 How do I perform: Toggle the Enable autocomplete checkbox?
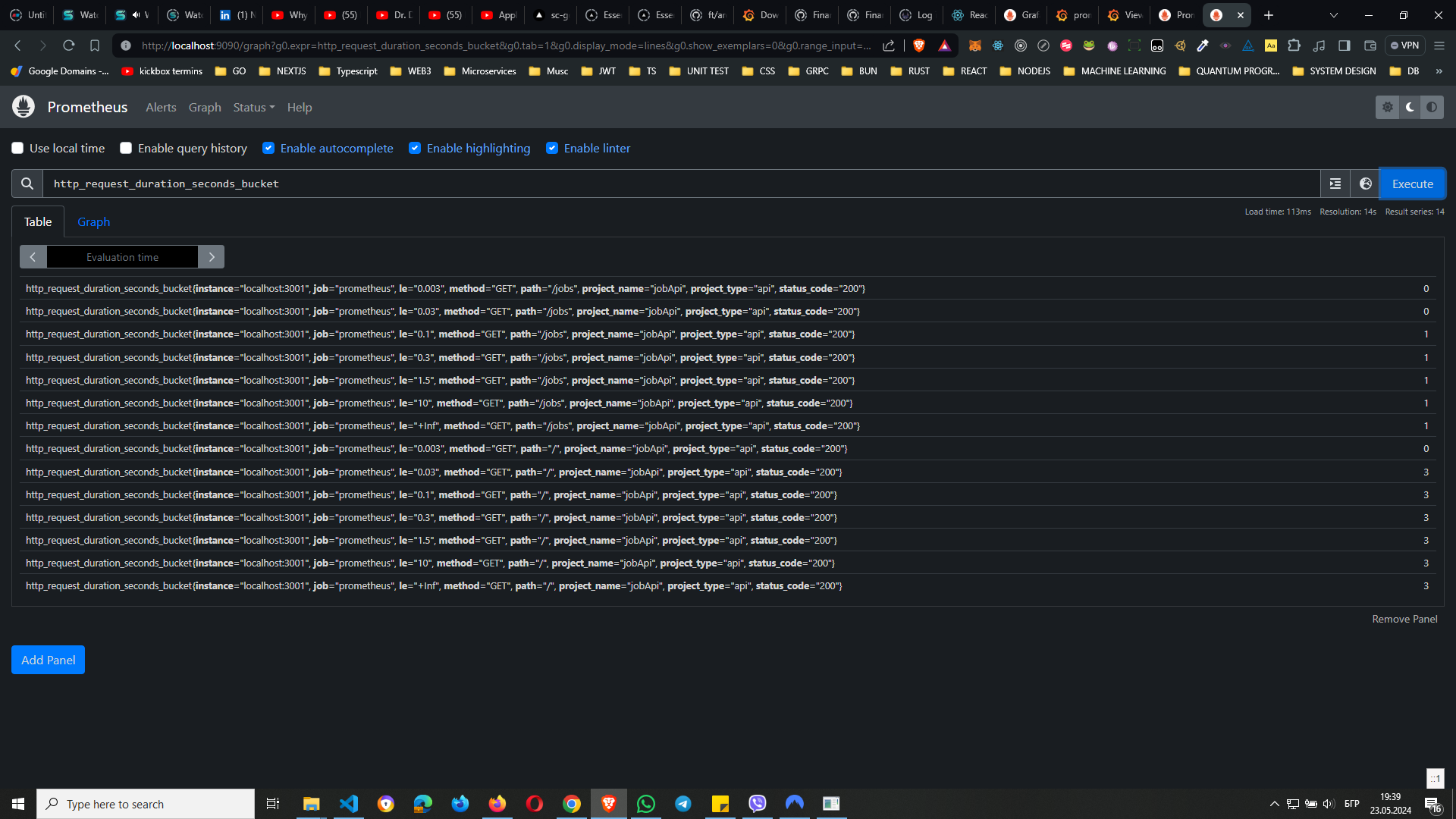[x=268, y=148]
